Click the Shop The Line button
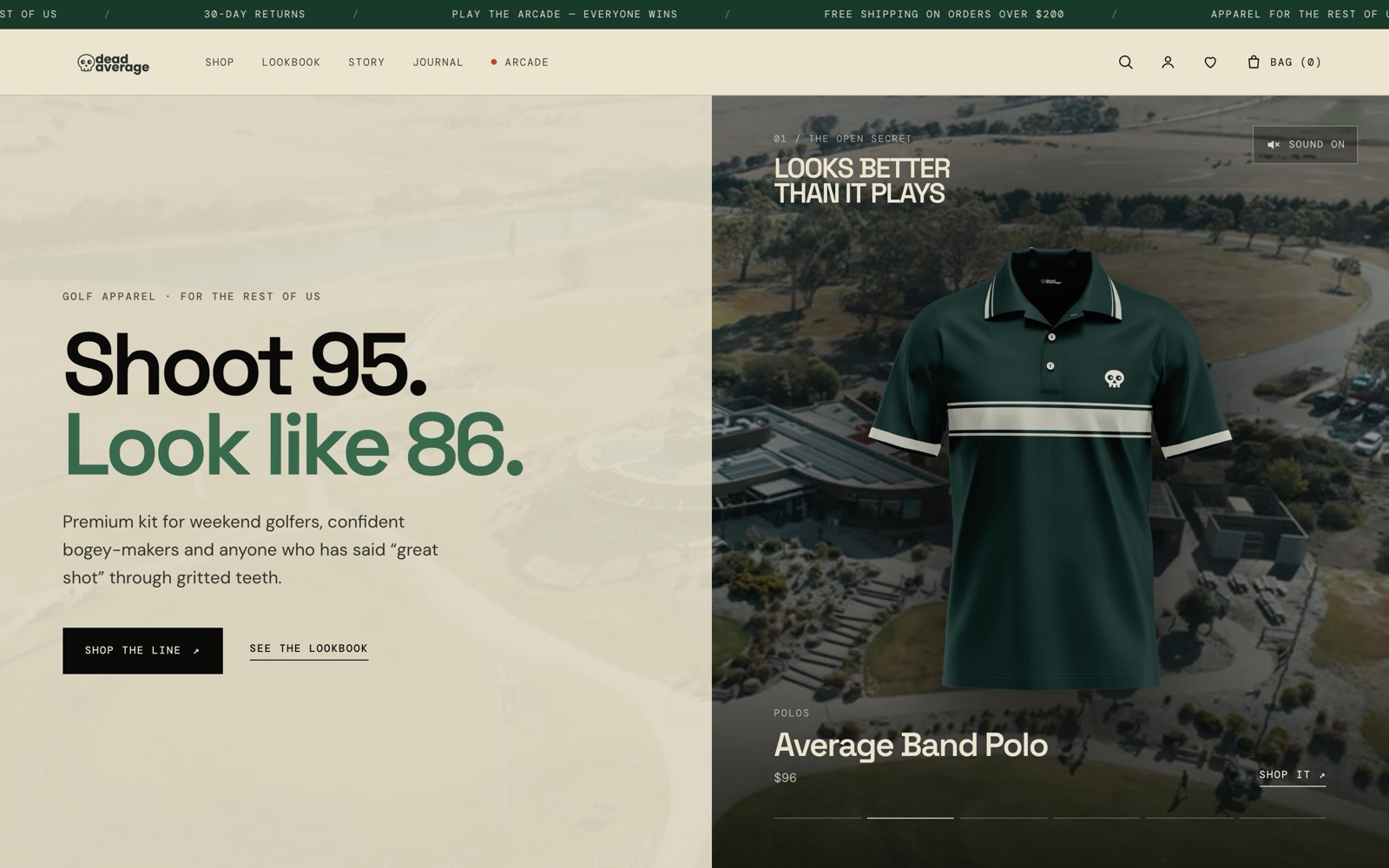1389x868 pixels. 142,651
